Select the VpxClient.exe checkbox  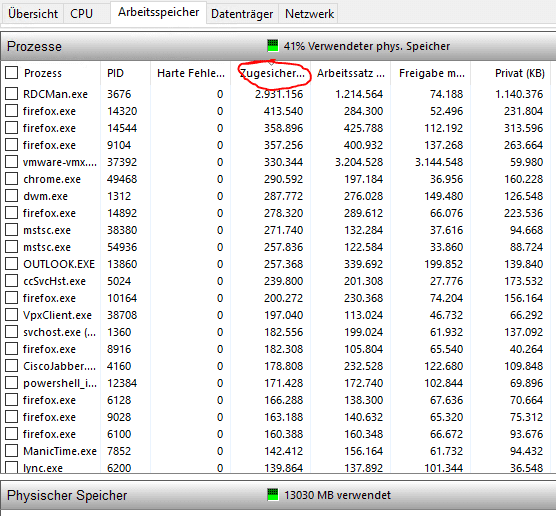click(x=12, y=315)
